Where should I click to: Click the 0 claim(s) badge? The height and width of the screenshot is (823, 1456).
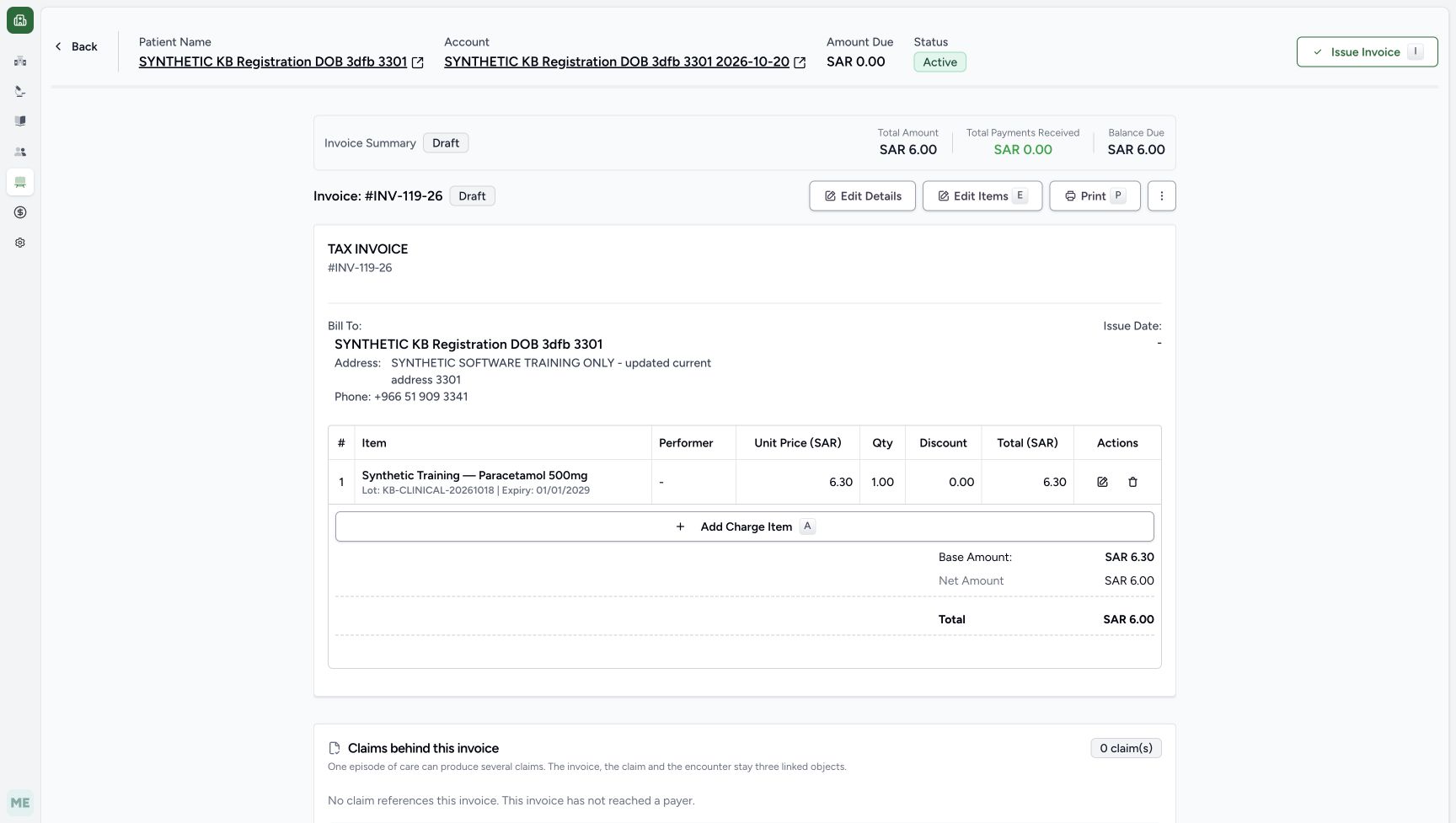coord(1126,748)
